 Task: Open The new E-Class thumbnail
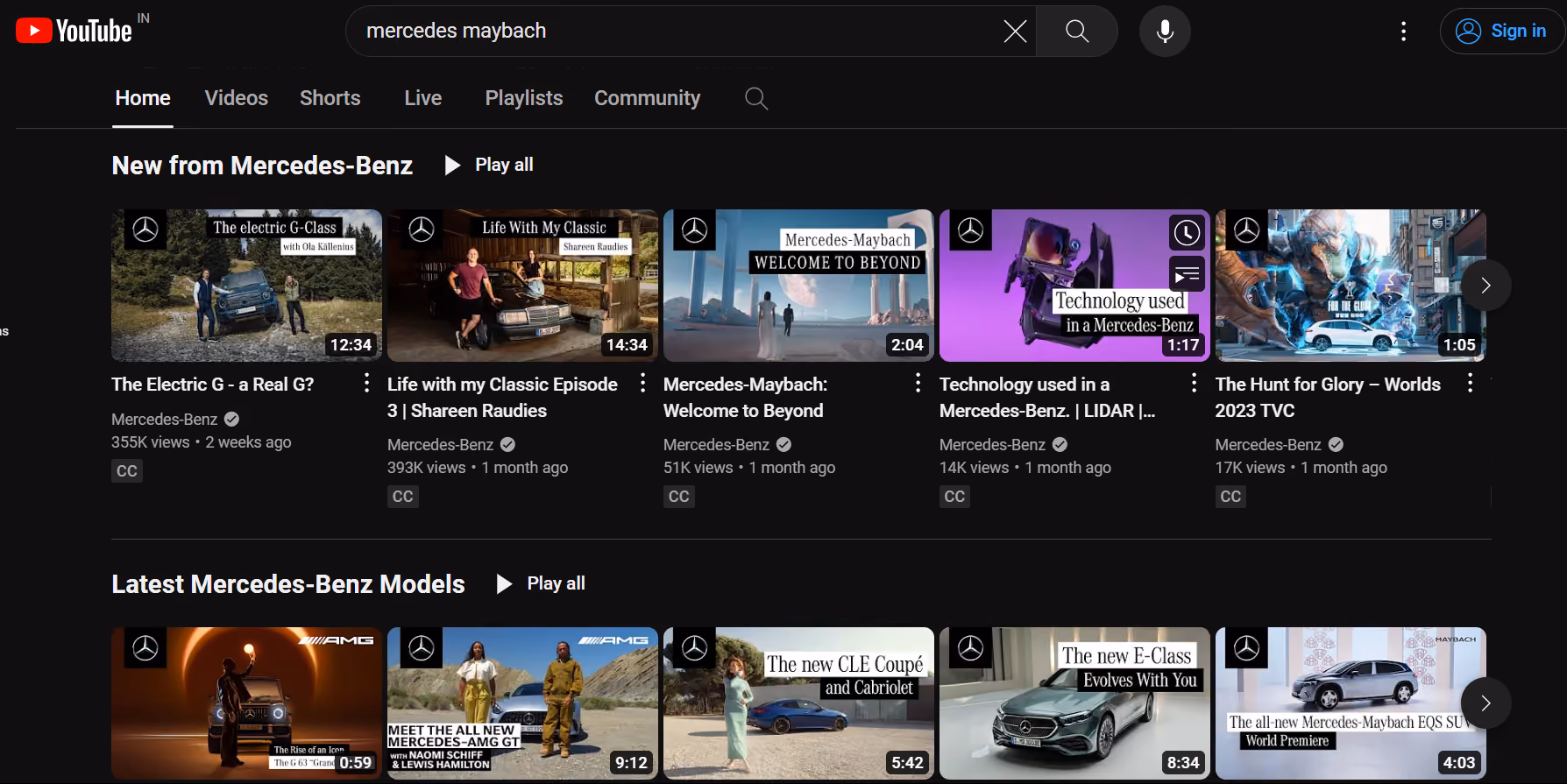(x=1074, y=703)
